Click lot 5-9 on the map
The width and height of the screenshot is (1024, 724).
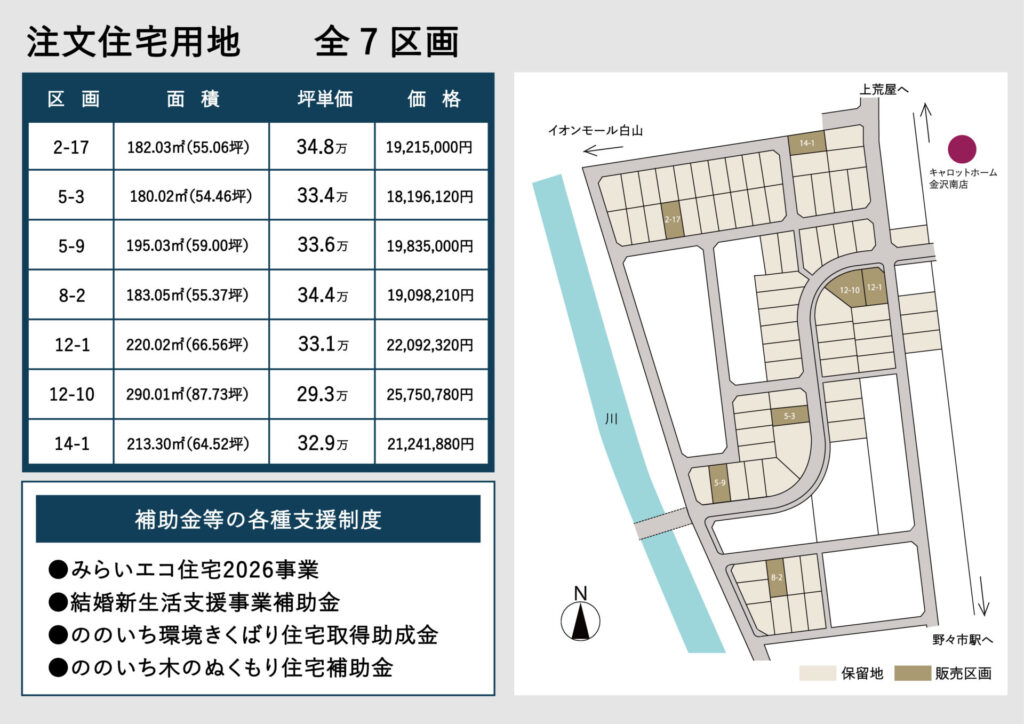point(719,484)
